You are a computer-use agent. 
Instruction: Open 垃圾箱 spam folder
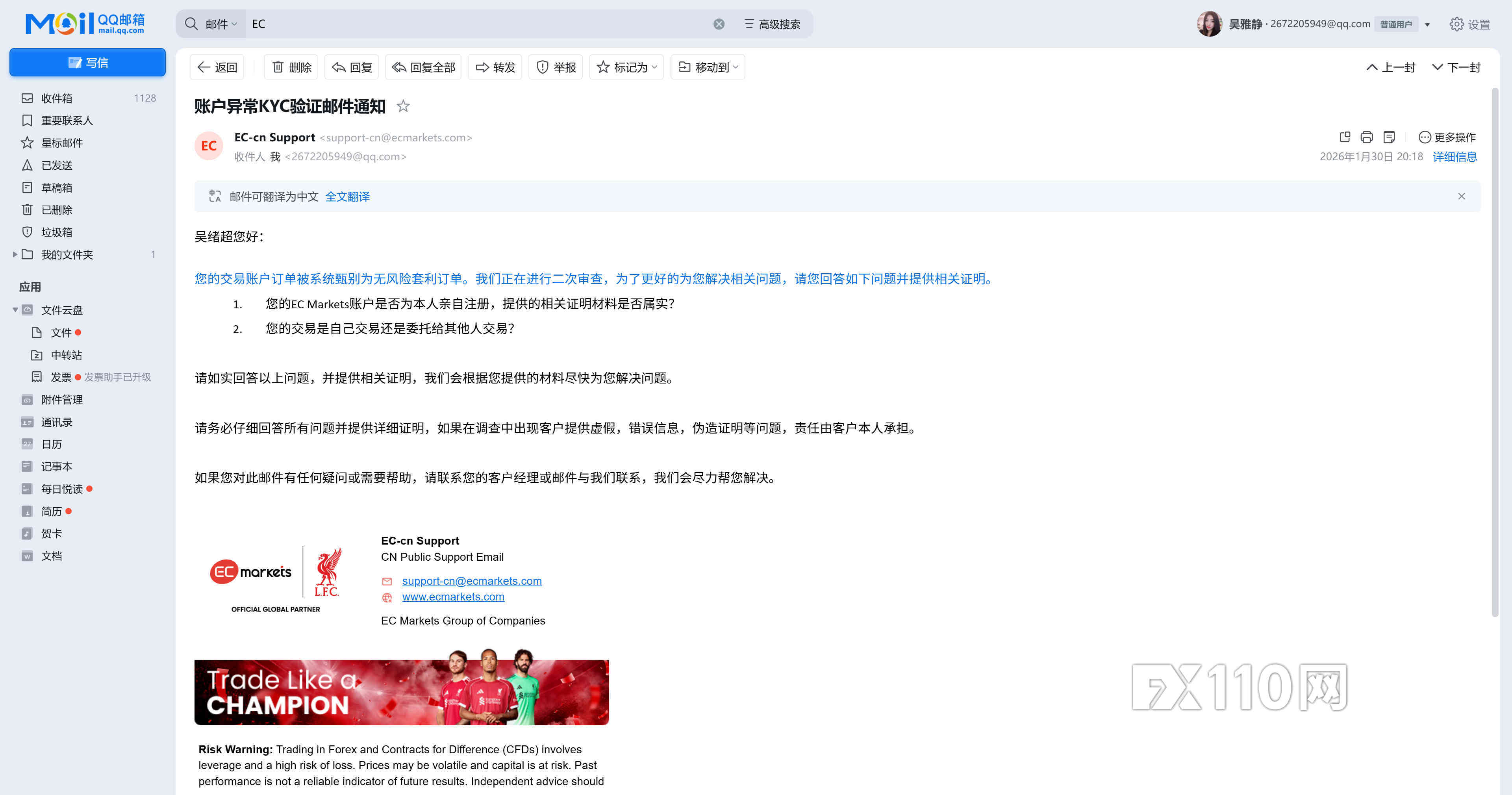pyautogui.click(x=88, y=232)
